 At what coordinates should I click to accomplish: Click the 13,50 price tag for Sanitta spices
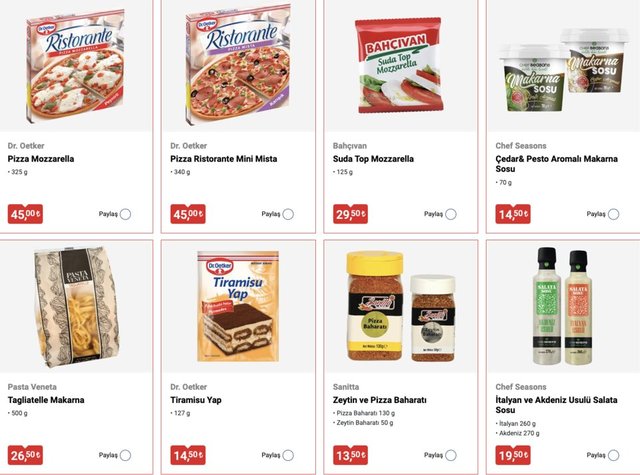(x=350, y=455)
